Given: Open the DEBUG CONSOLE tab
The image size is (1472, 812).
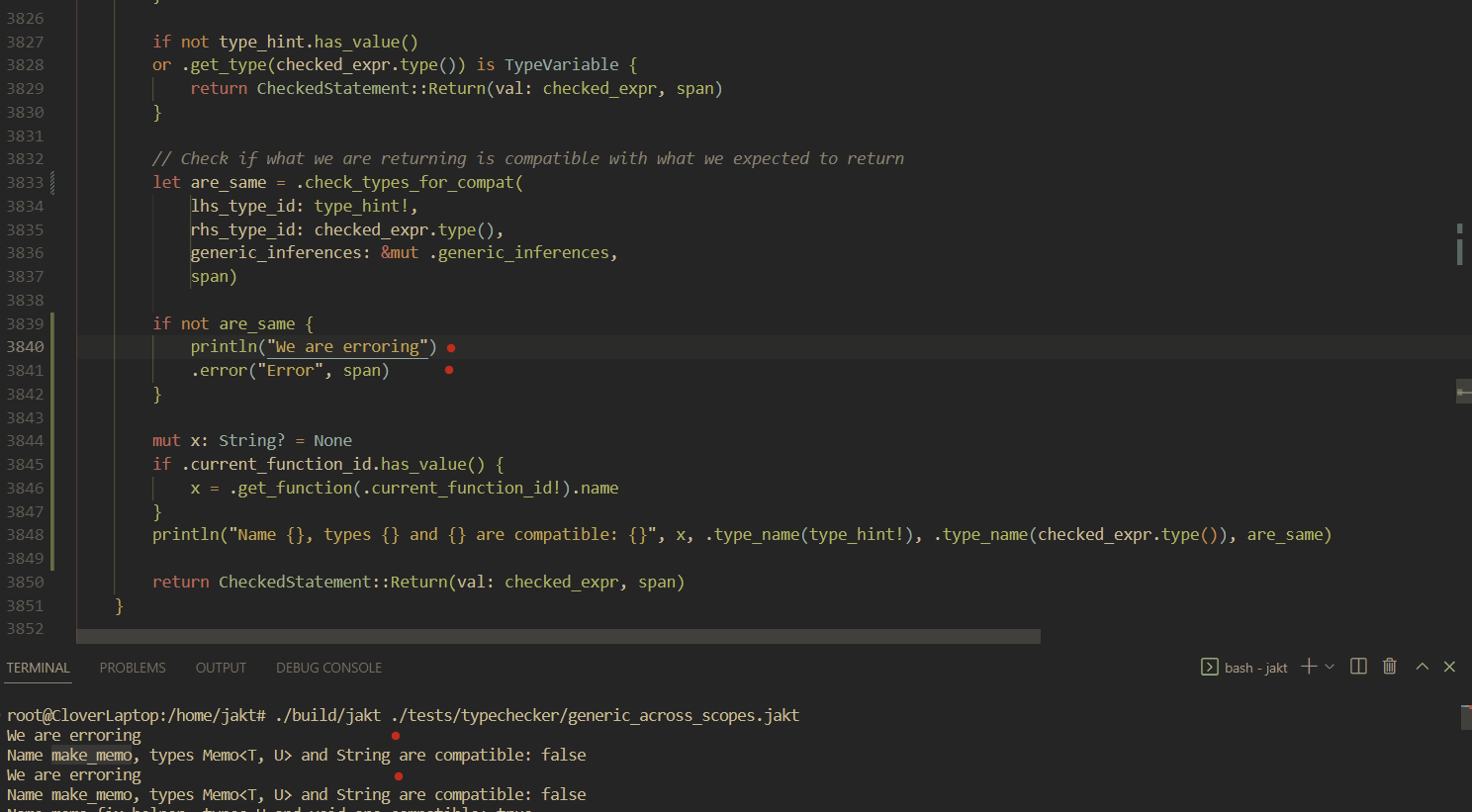Looking at the screenshot, I should tap(328, 668).
